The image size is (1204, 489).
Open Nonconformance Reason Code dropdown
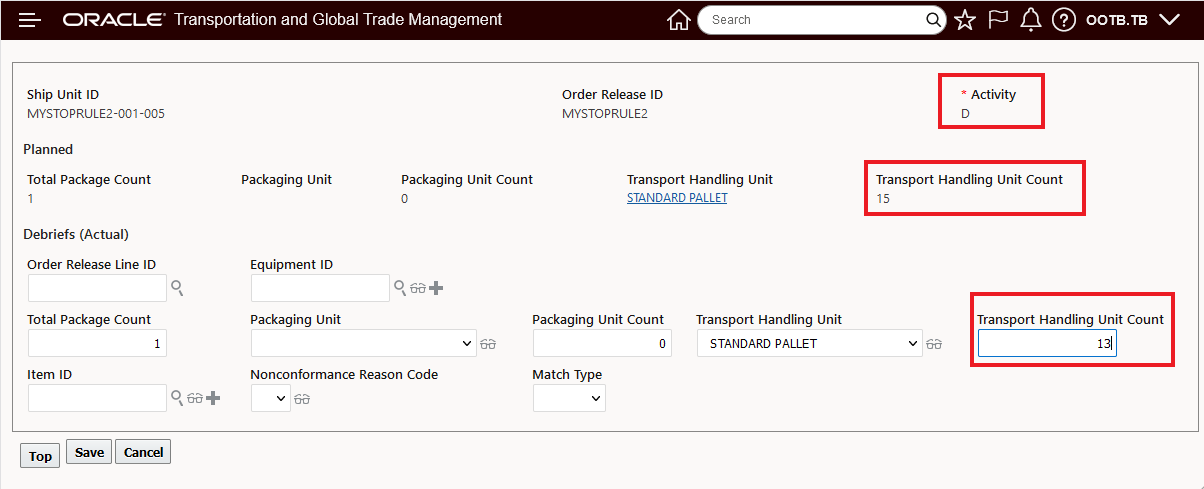point(270,398)
